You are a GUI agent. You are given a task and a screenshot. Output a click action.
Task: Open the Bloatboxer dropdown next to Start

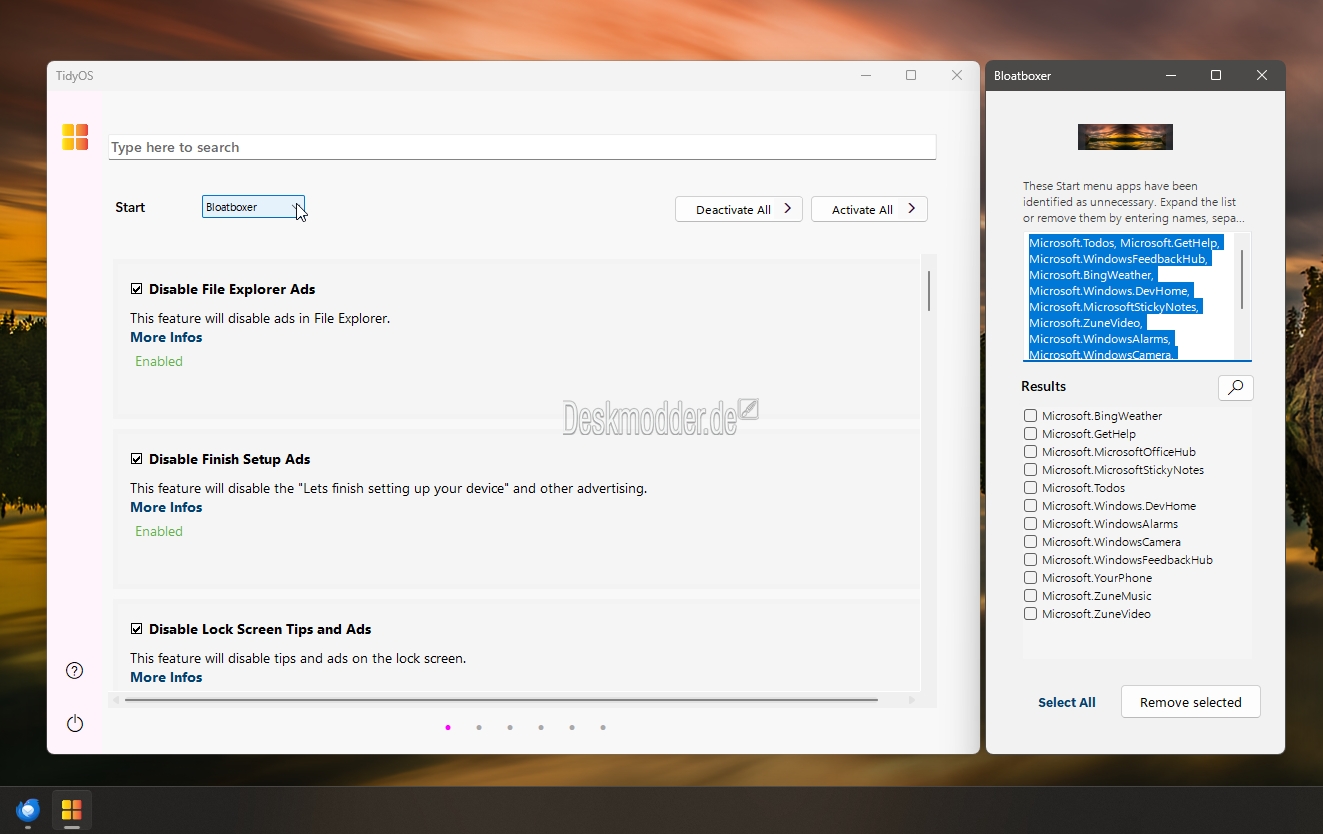(253, 207)
